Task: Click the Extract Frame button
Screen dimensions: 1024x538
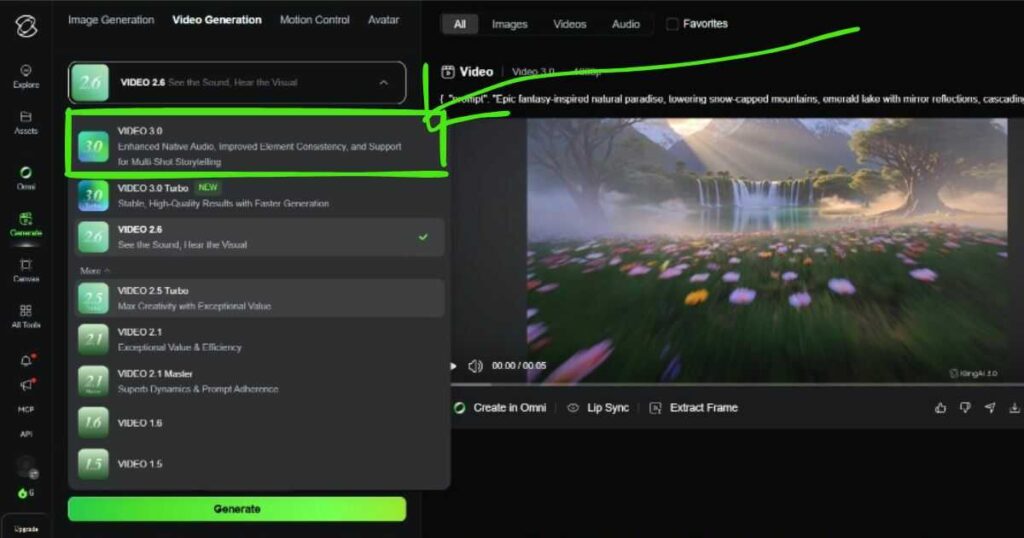Action: coord(694,407)
